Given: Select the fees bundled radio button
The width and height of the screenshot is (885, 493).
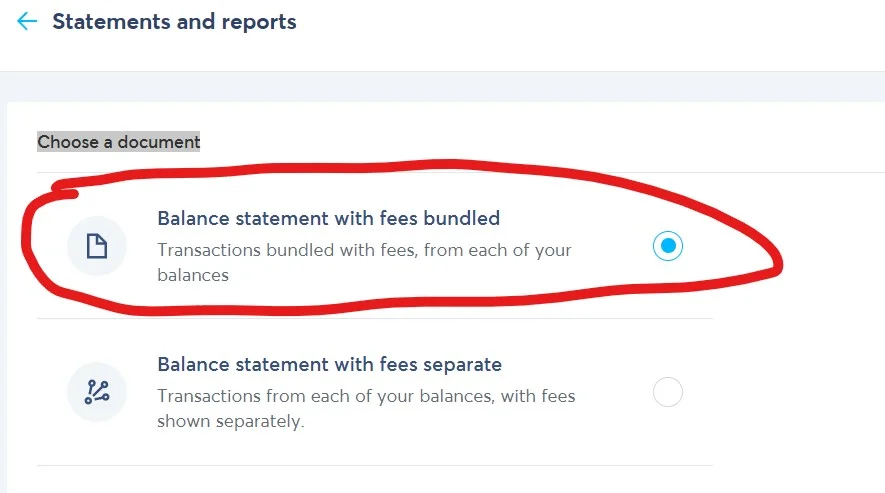Looking at the screenshot, I should pos(668,246).
